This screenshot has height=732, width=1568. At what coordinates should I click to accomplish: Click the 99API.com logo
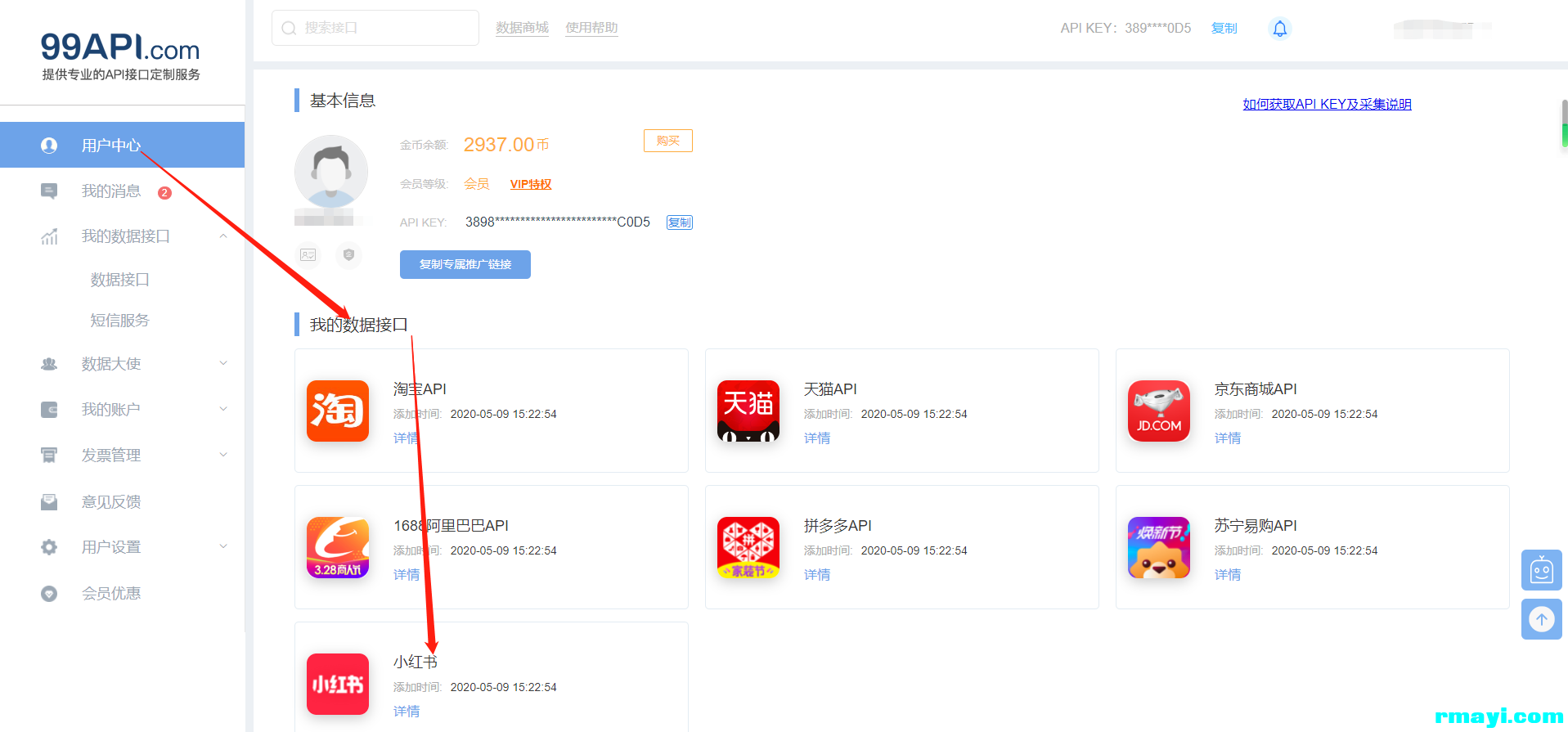(121, 56)
